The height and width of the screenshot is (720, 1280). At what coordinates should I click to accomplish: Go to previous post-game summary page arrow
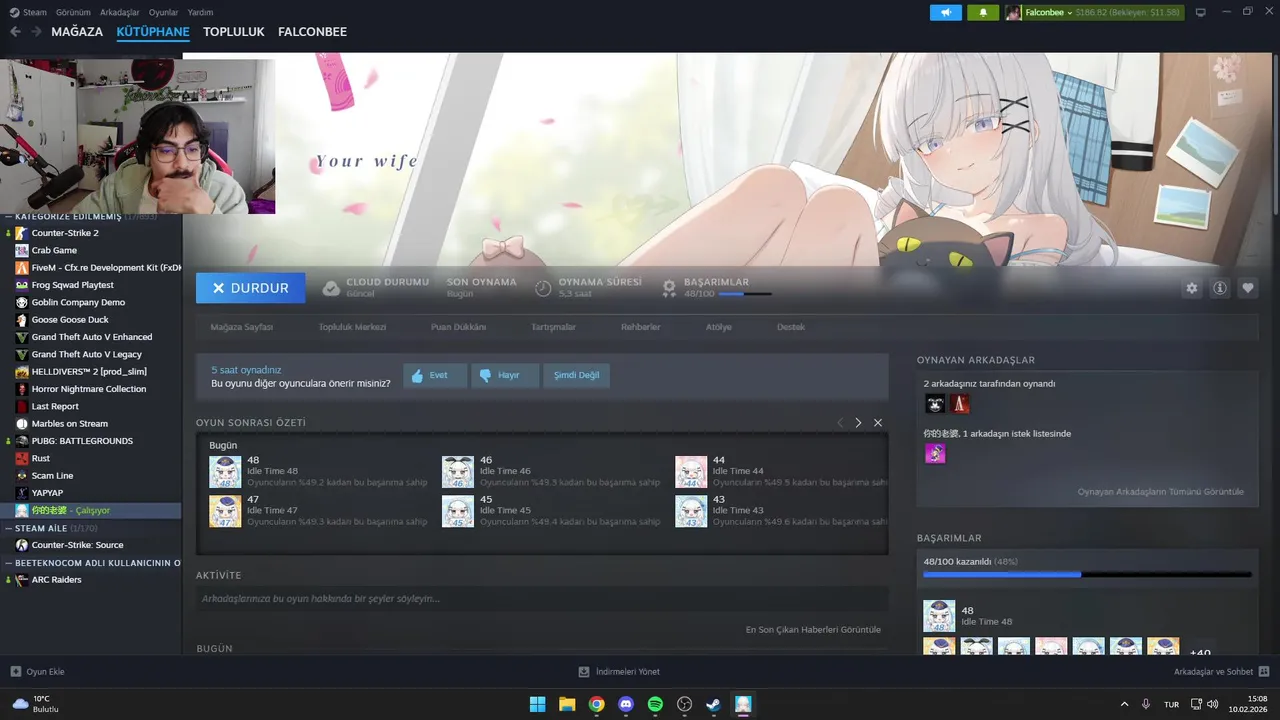[x=840, y=423]
